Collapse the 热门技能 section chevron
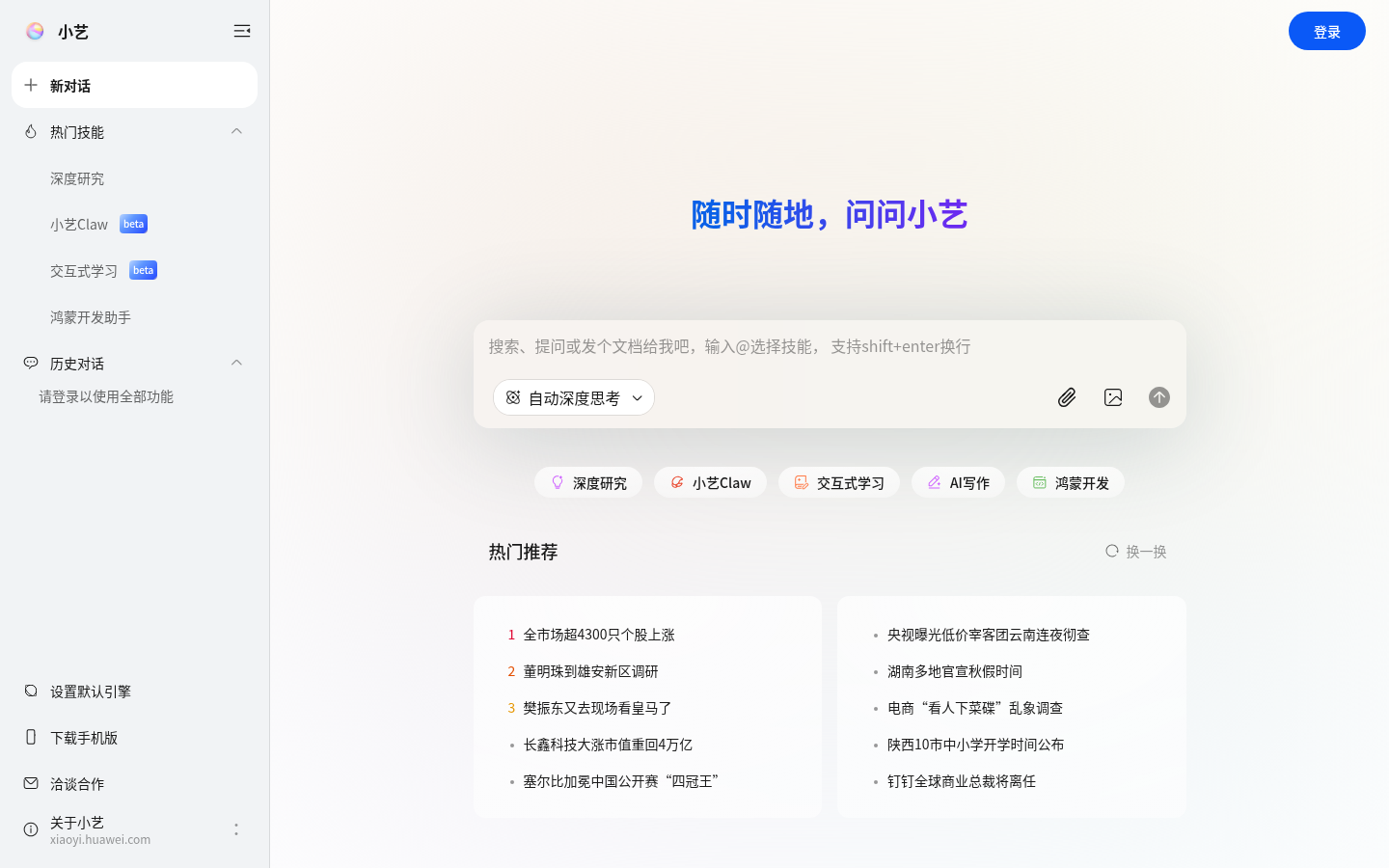Viewport: 1389px width, 868px height. (x=236, y=131)
